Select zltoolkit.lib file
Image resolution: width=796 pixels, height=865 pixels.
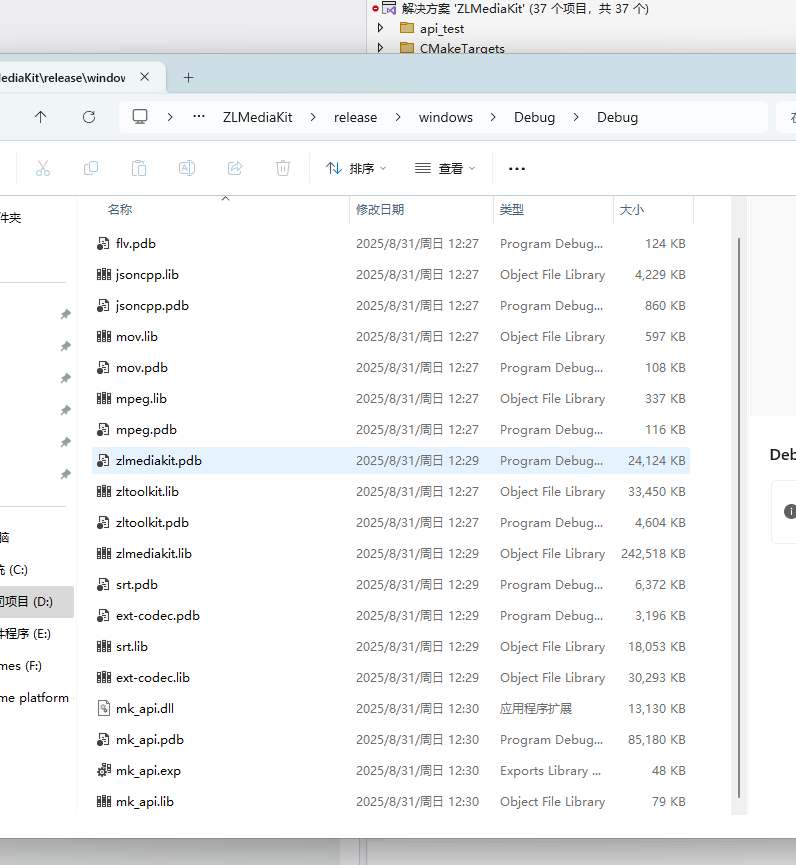pyautogui.click(x=391, y=492)
